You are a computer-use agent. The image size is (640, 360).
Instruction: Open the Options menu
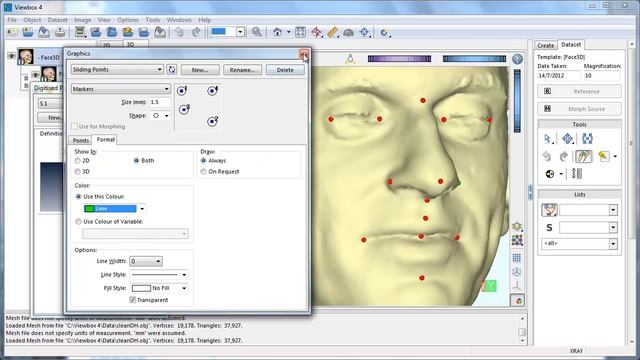click(128, 20)
